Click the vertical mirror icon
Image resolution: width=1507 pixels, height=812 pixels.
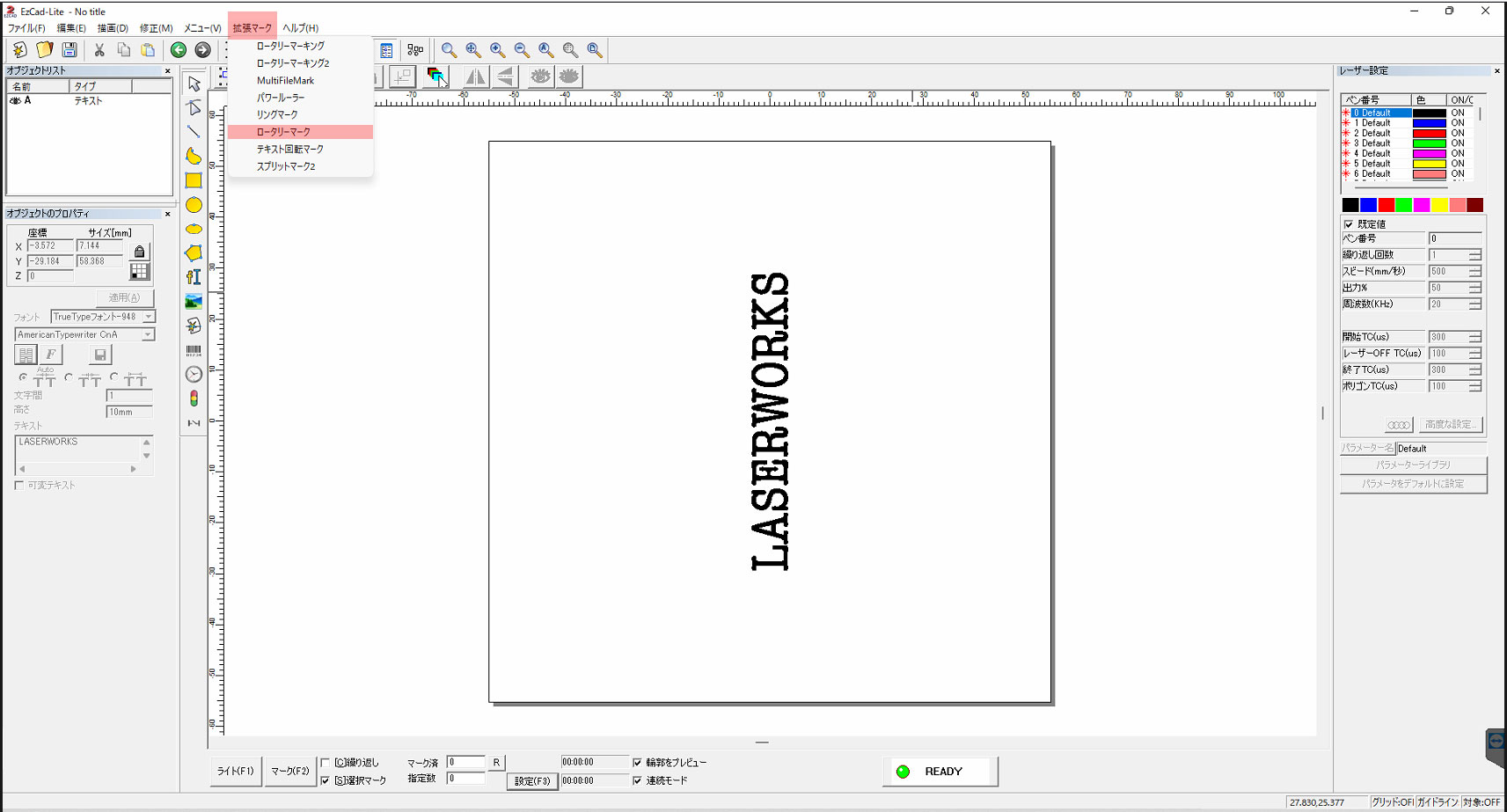[x=505, y=77]
